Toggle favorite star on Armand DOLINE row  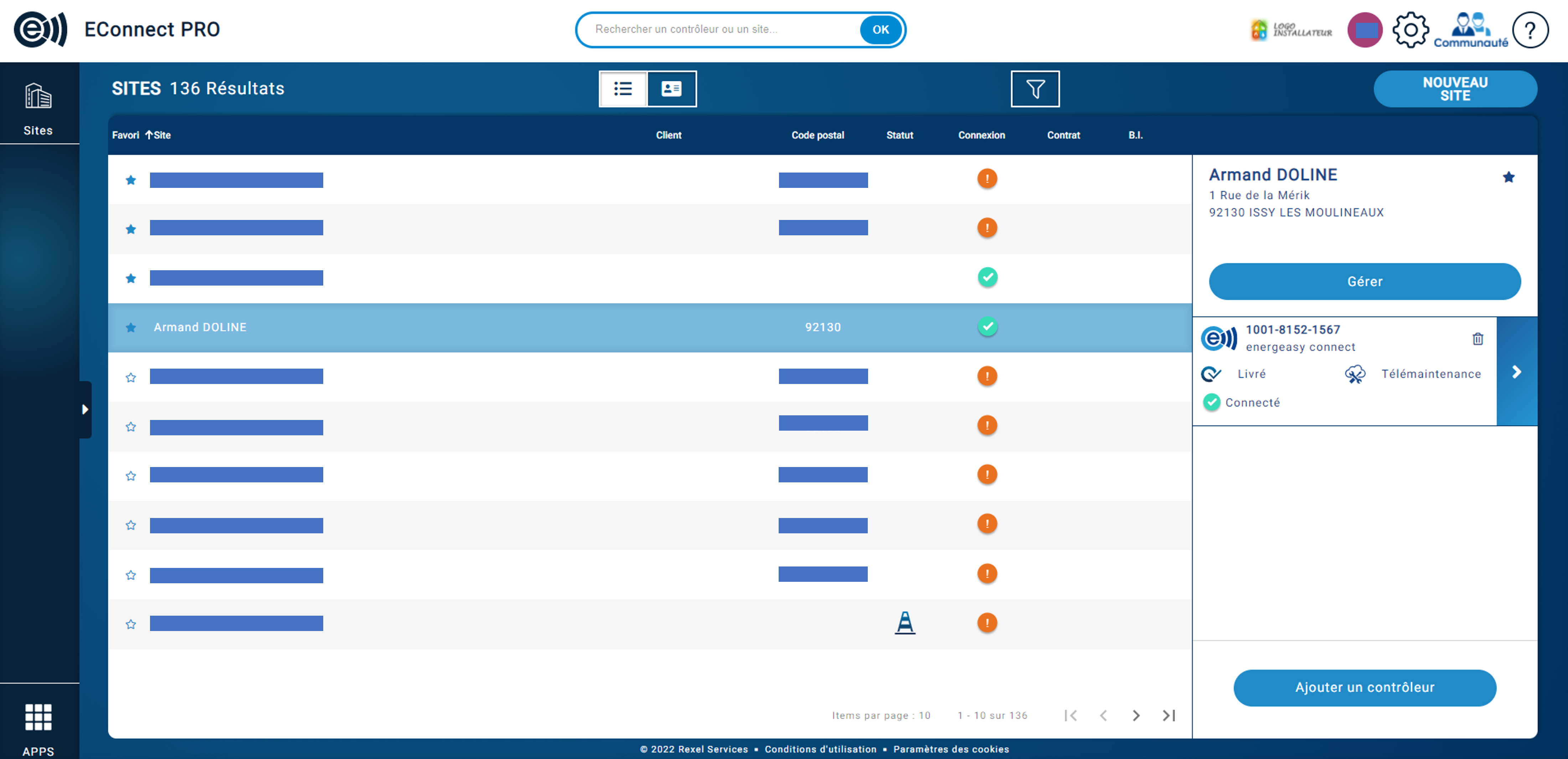coord(131,327)
